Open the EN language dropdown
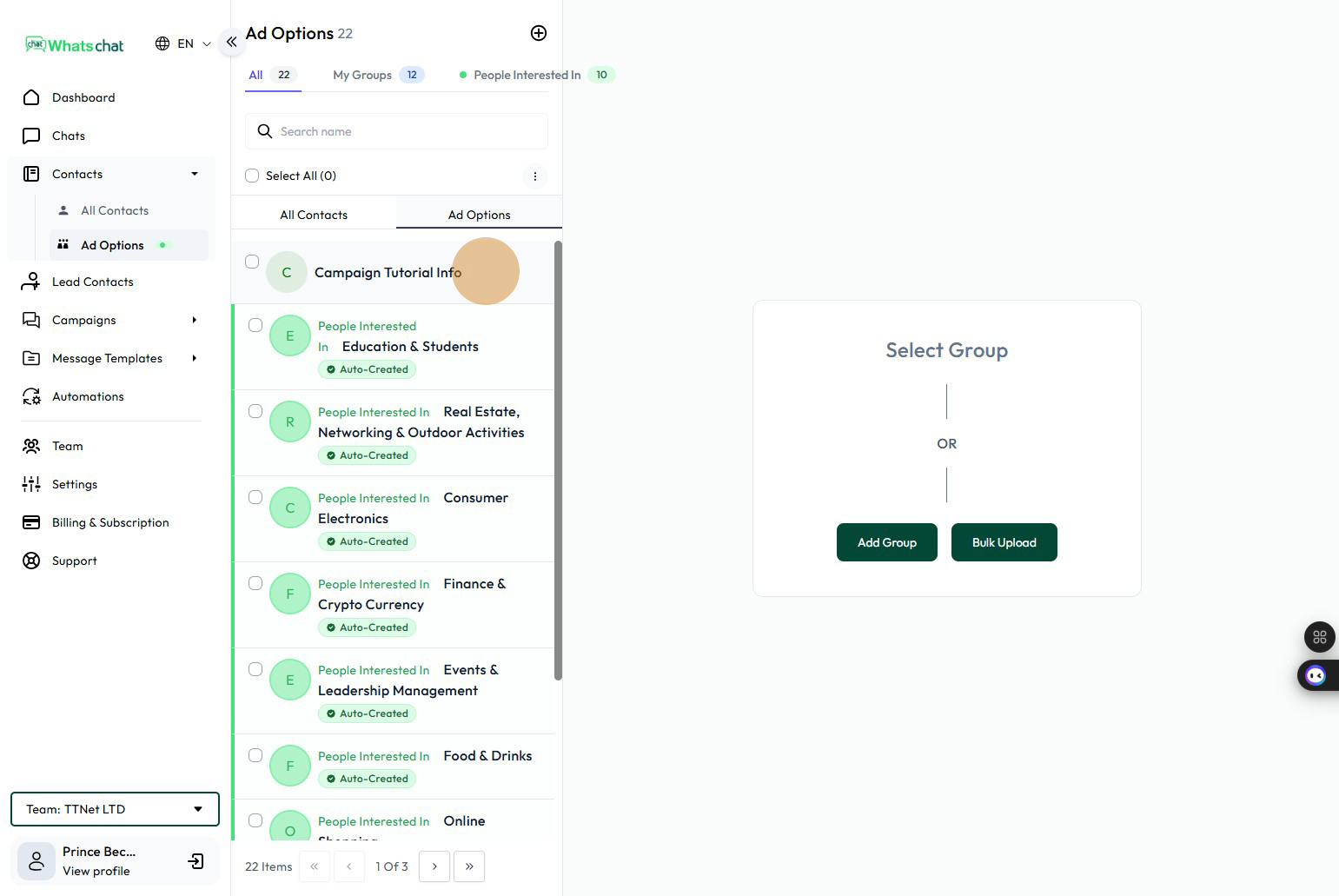The width and height of the screenshot is (1339, 896). tap(183, 43)
